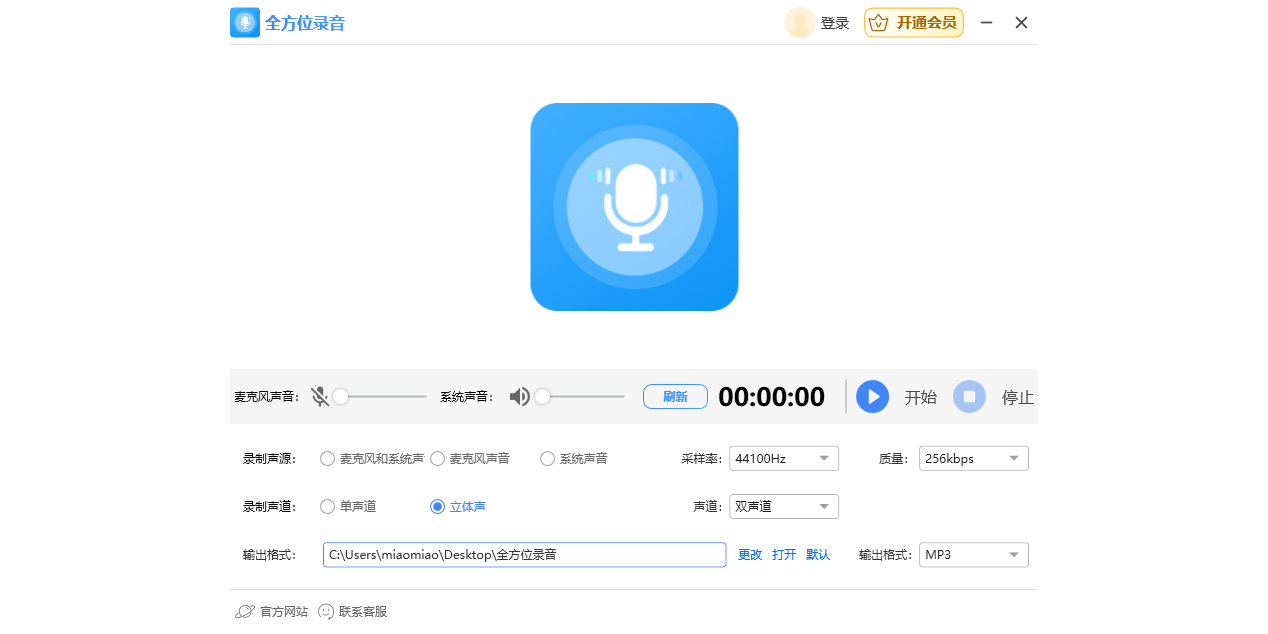1268x634 pixels.
Task: Open 联系客服 smiley face support icon
Action: [326, 611]
